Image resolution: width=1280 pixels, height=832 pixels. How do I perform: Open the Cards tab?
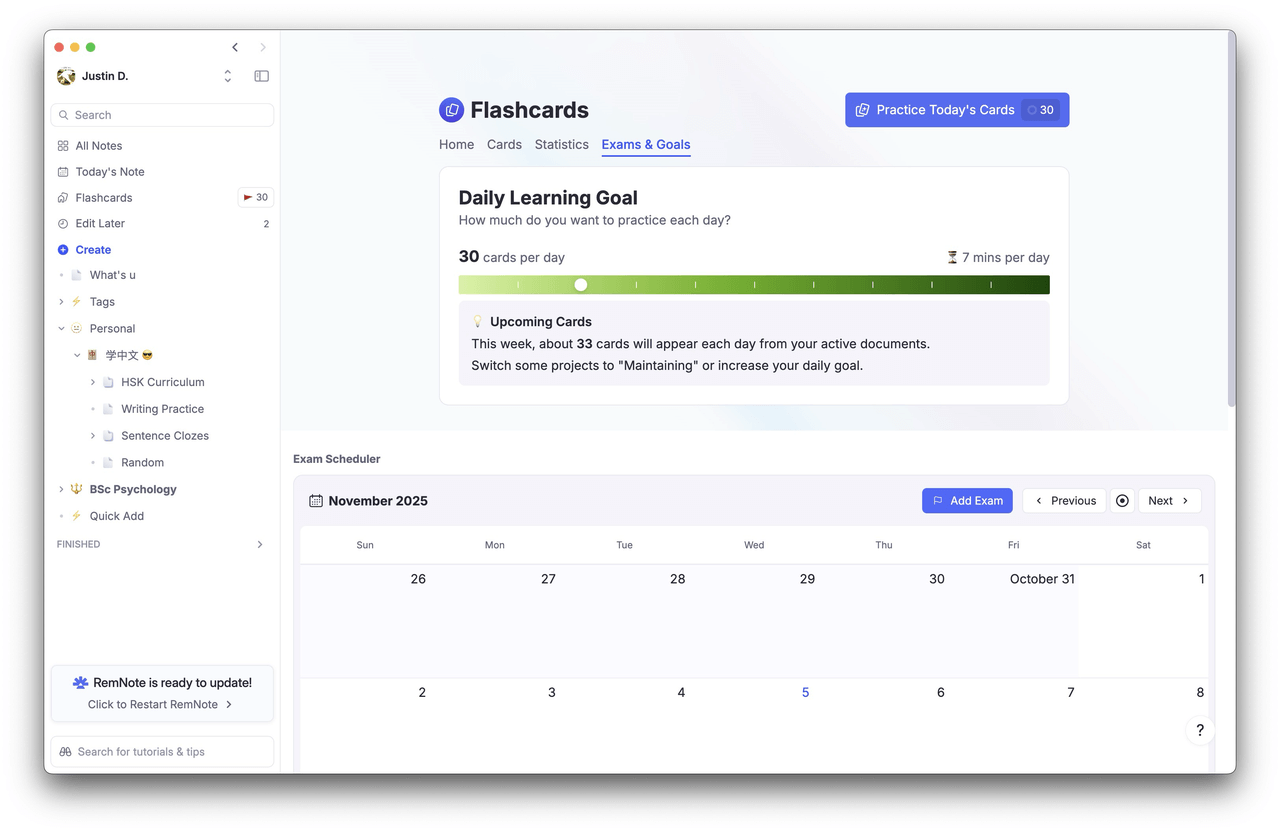[504, 144]
